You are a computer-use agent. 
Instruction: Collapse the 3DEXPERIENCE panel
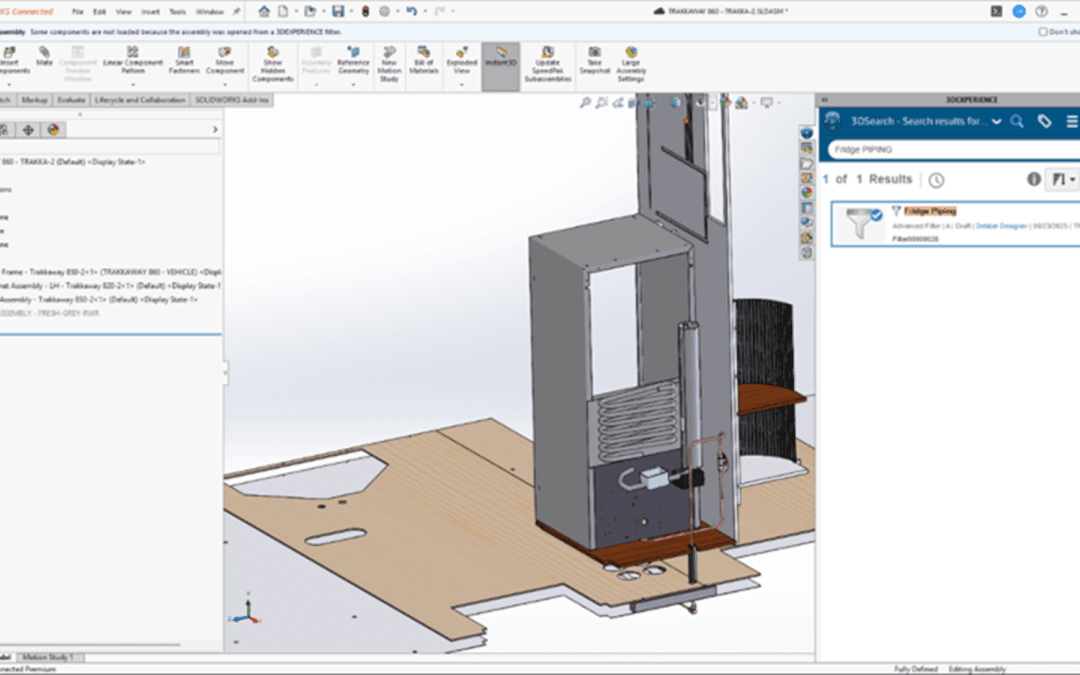824,99
